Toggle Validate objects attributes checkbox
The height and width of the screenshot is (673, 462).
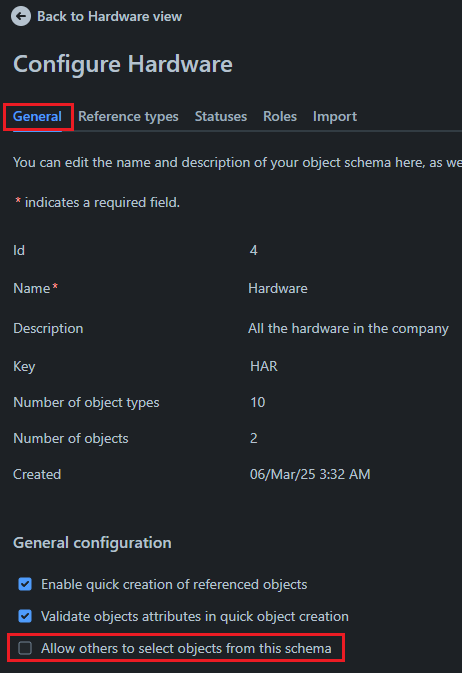point(25,616)
